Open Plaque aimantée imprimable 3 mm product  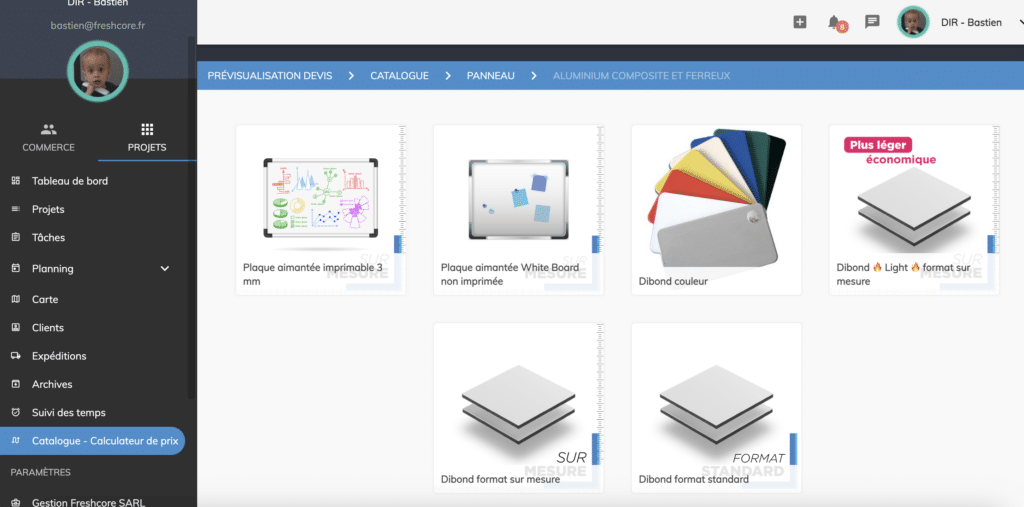[x=320, y=210]
